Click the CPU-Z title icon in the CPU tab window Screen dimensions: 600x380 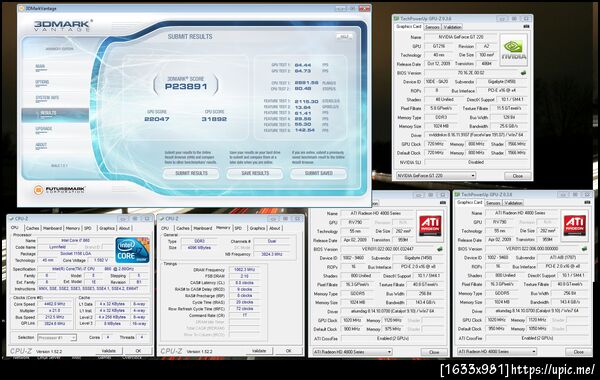(x=11, y=219)
